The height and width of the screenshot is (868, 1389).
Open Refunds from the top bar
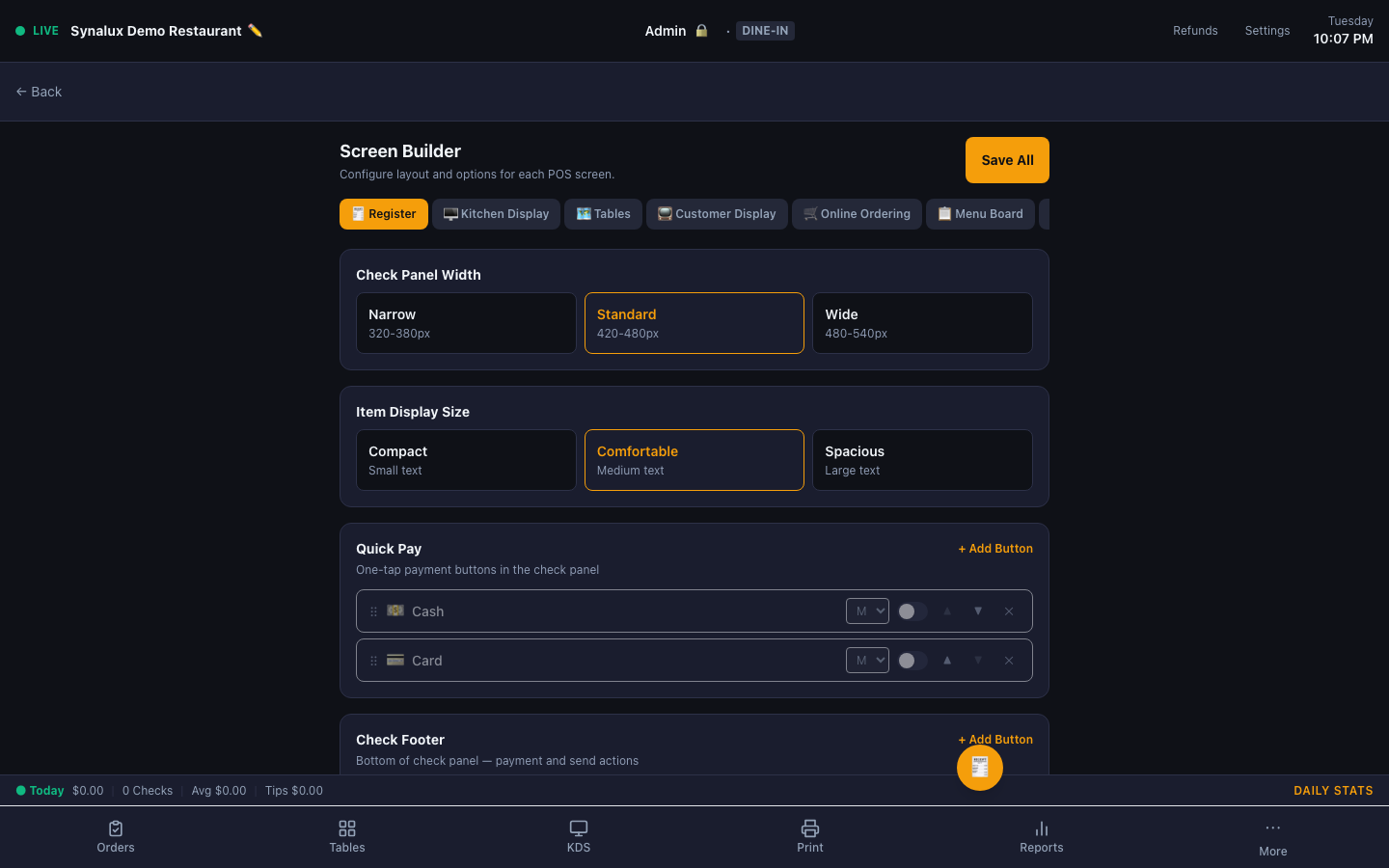(1195, 31)
